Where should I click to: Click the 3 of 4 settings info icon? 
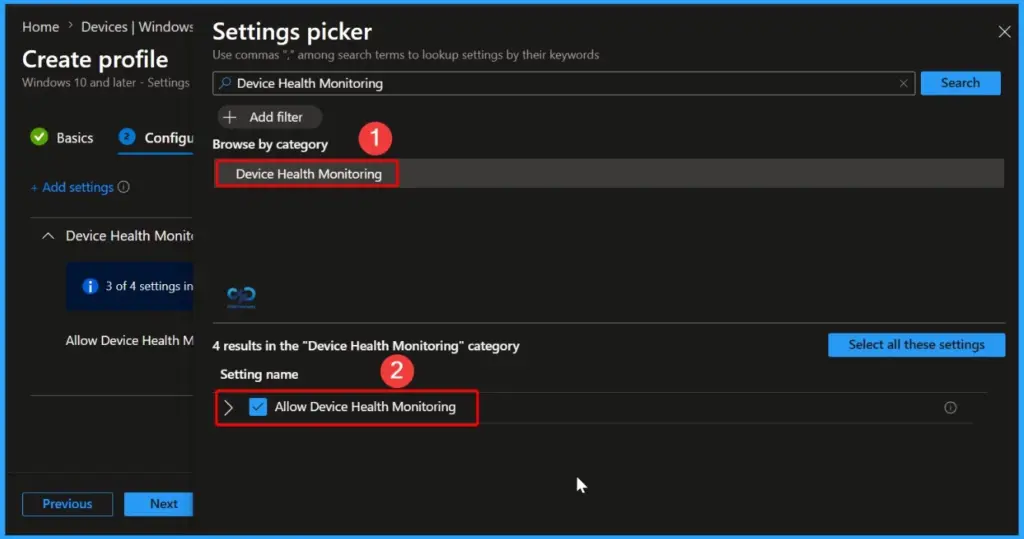pyautogui.click(x=89, y=286)
